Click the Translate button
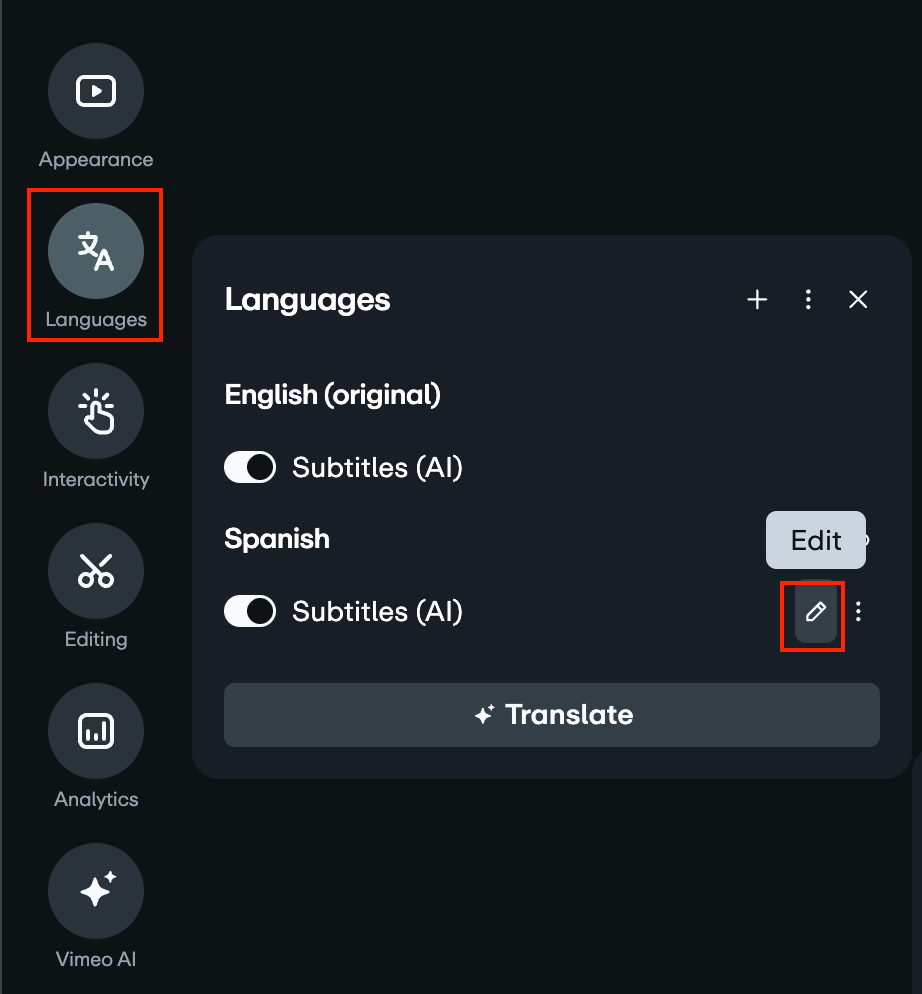The image size is (922, 994). pyautogui.click(x=551, y=714)
